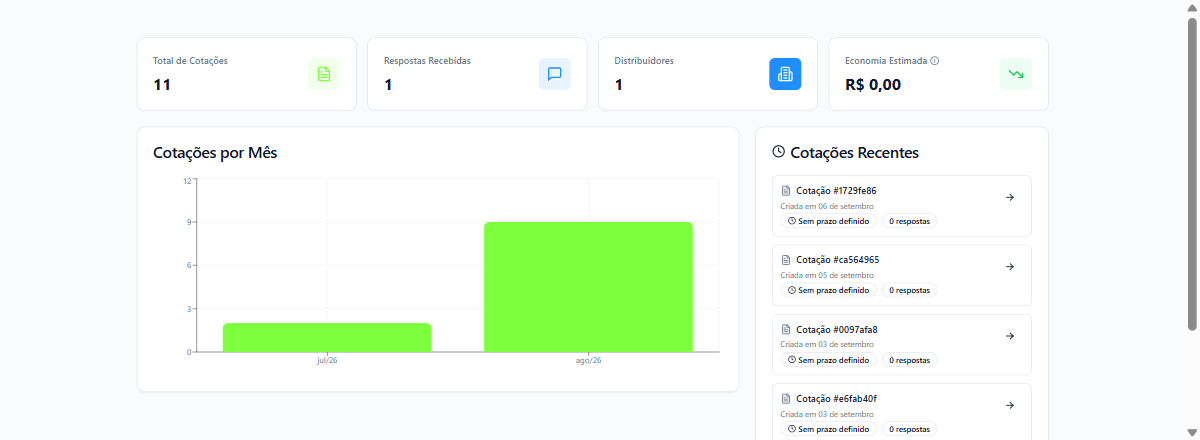Click the chat bubble icon in Respostas Recebidas
Image resolution: width=1200 pixels, height=440 pixels.
pyautogui.click(x=555, y=74)
